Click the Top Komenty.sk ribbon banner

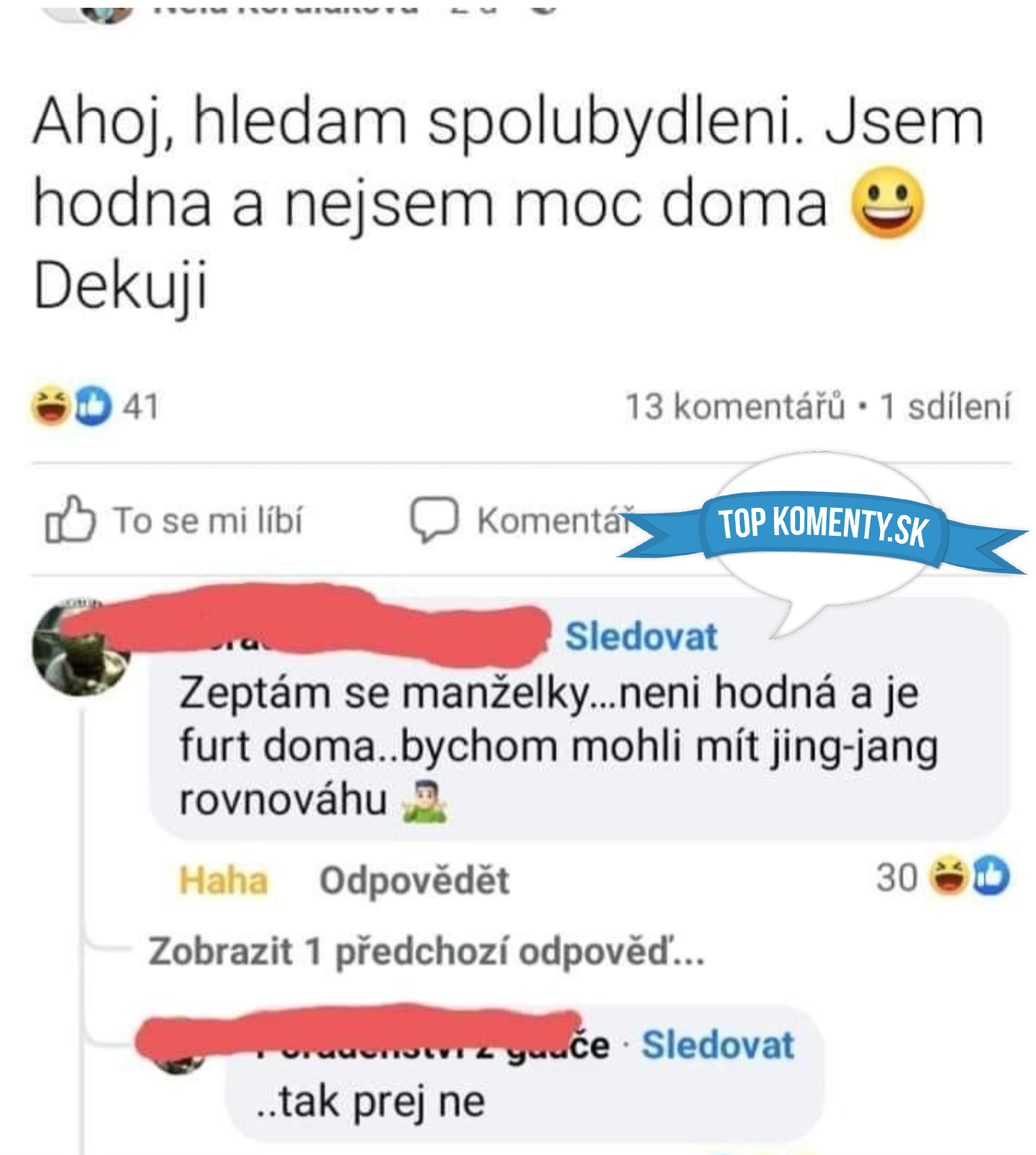[x=822, y=531]
